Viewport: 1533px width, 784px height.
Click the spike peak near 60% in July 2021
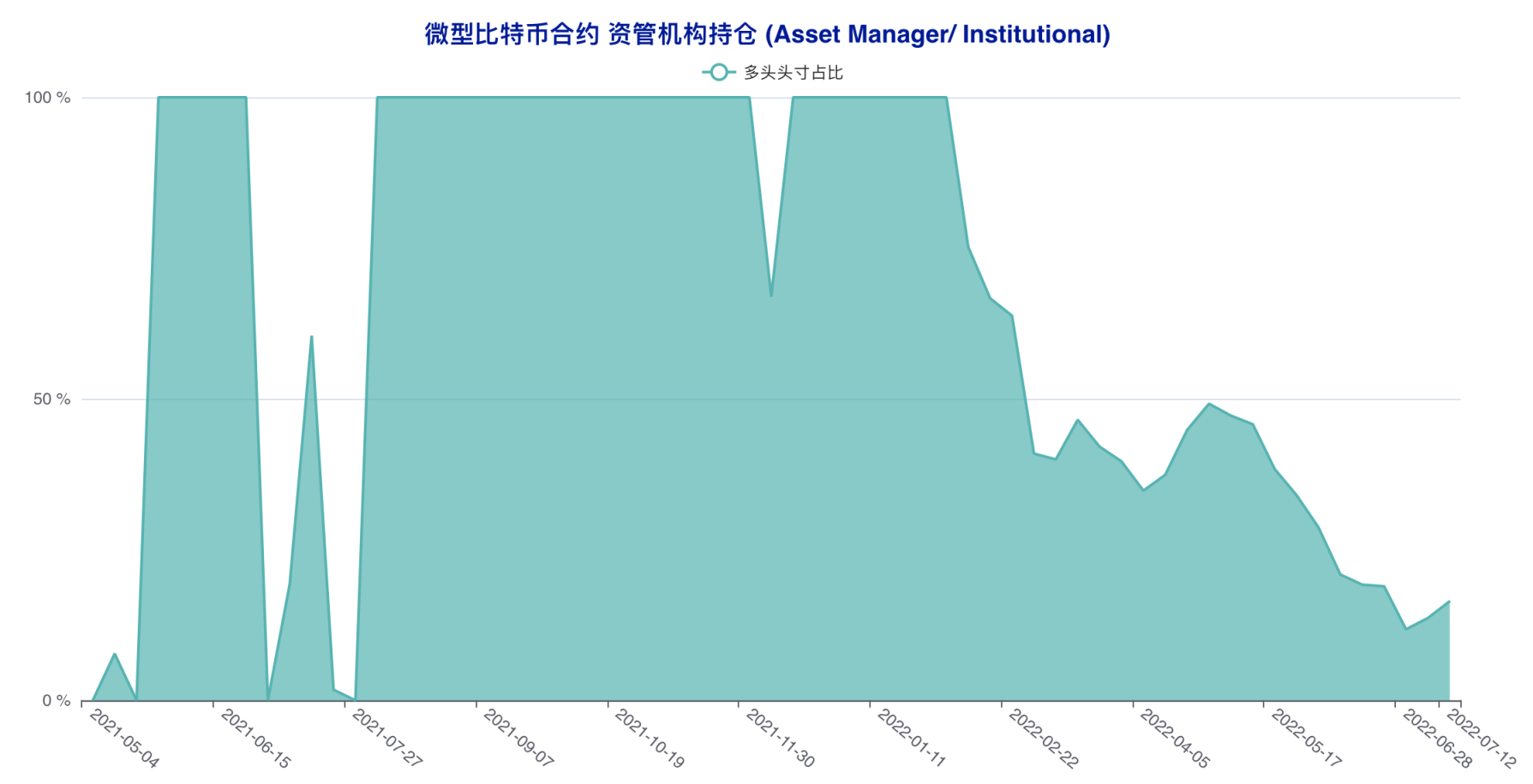pyautogui.click(x=311, y=337)
